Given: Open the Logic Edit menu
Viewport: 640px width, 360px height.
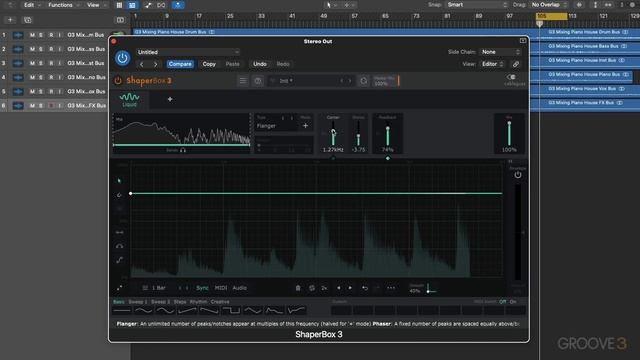Looking at the screenshot, I should pos(31,5).
